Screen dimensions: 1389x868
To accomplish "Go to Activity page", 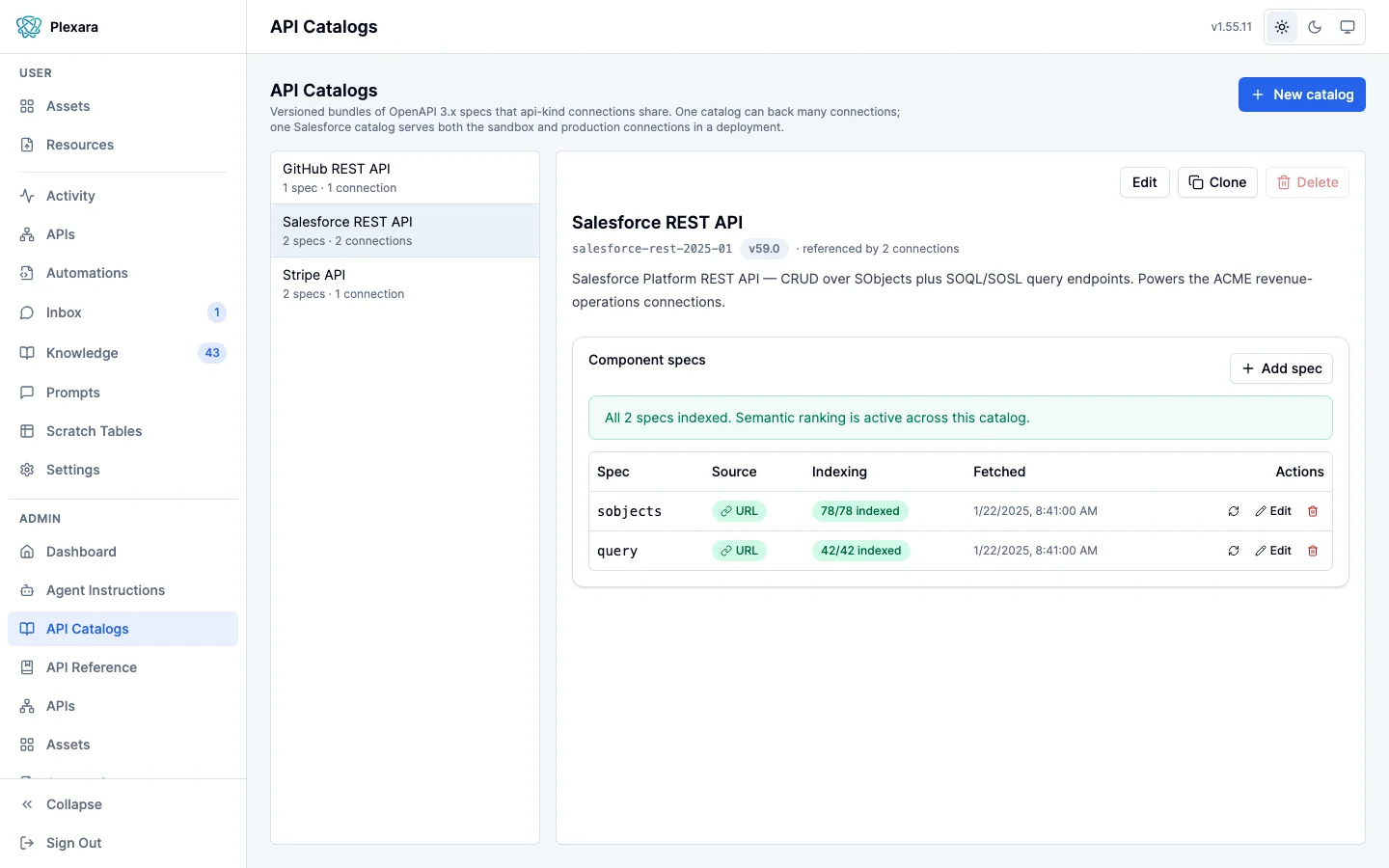I will (123, 196).
